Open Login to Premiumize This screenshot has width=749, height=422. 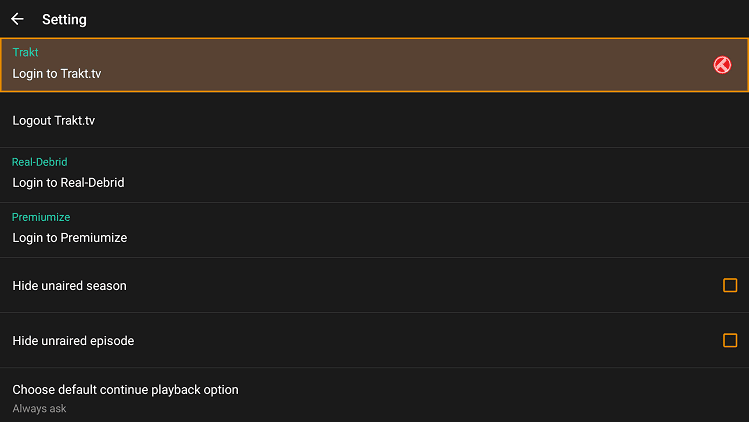tap(70, 238)
